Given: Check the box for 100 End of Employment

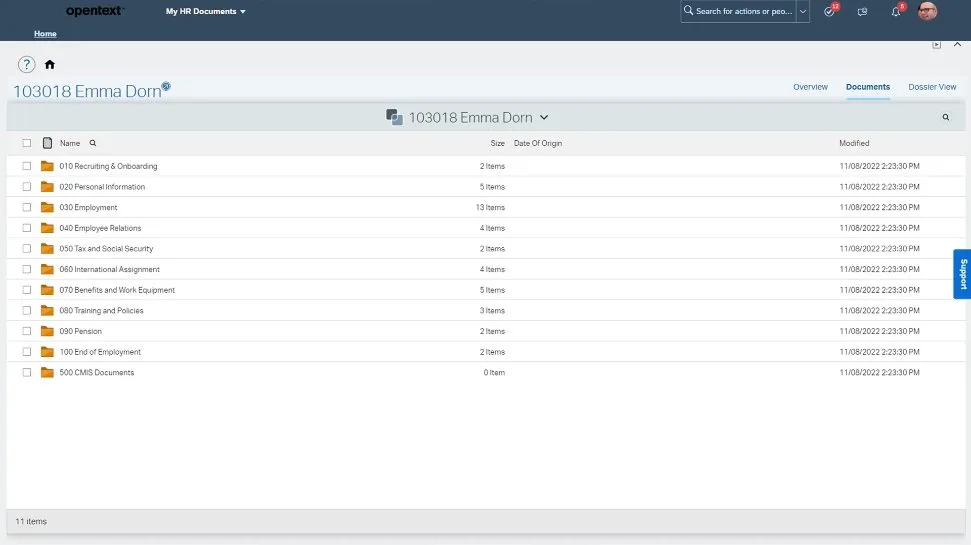Looking at the screenshot, I should tap(27, 352).
